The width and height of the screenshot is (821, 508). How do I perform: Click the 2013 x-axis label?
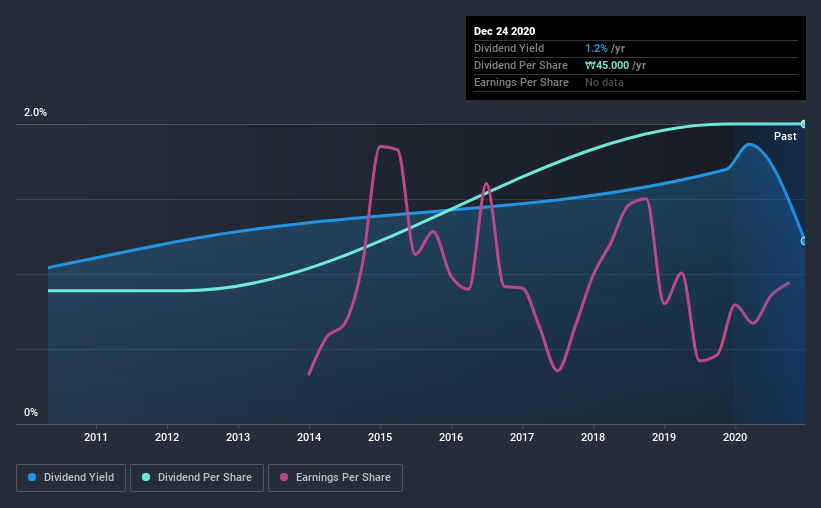click(238, 437)
